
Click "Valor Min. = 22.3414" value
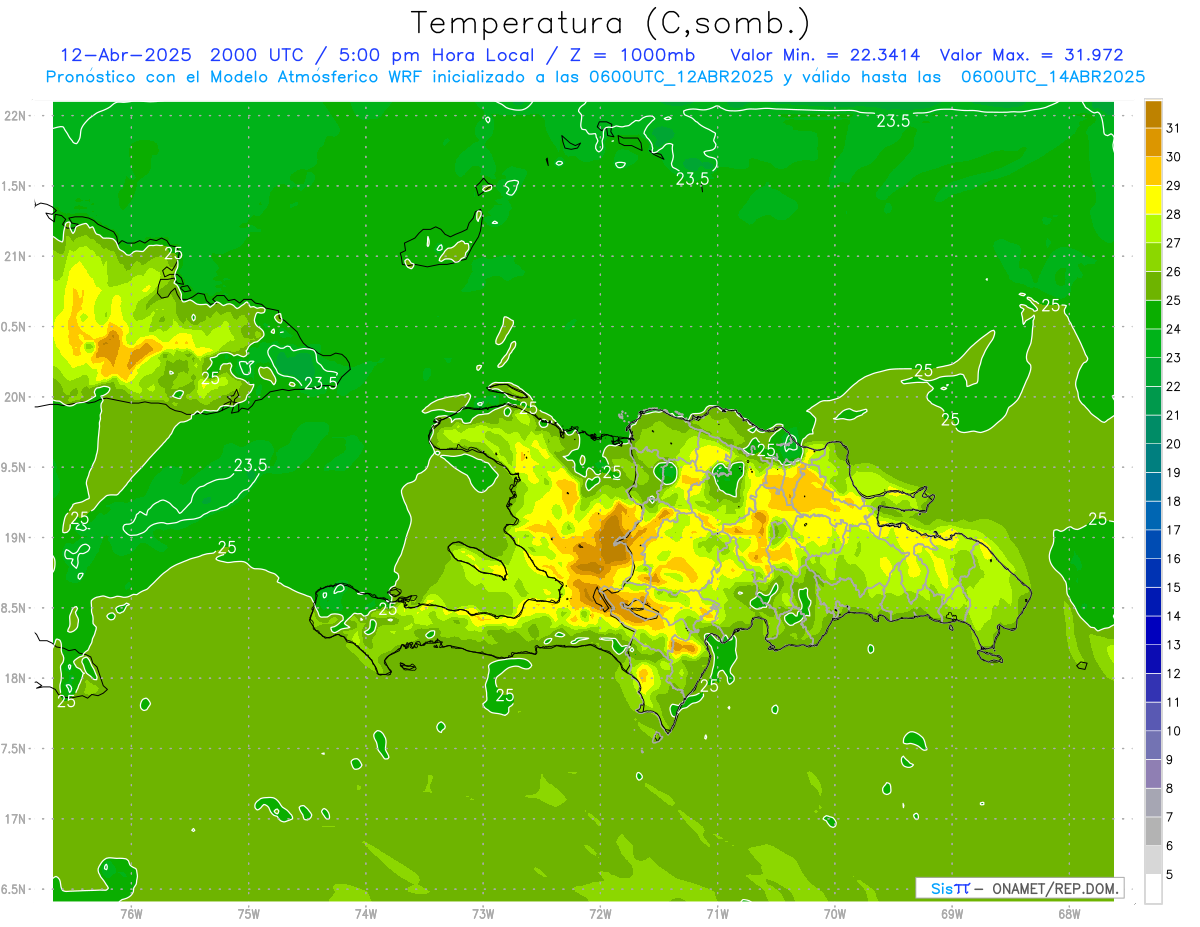(x=825, y=55)
